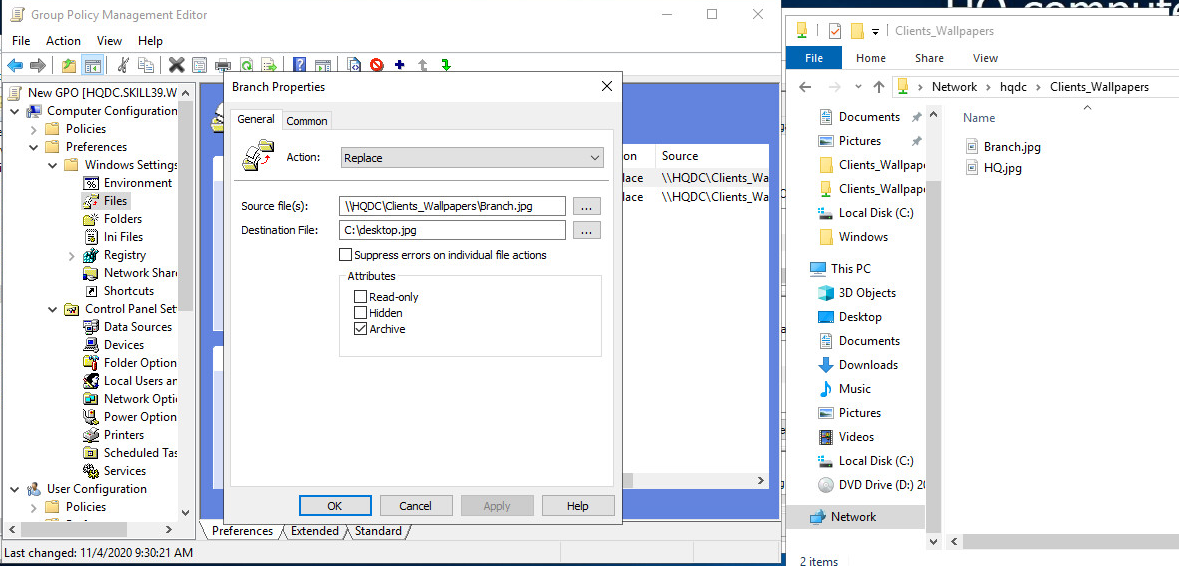Check the Read-only attribute checkbox
Image resolution: width=1179 pixels, height=566 pixels.
tap(360, 297)
